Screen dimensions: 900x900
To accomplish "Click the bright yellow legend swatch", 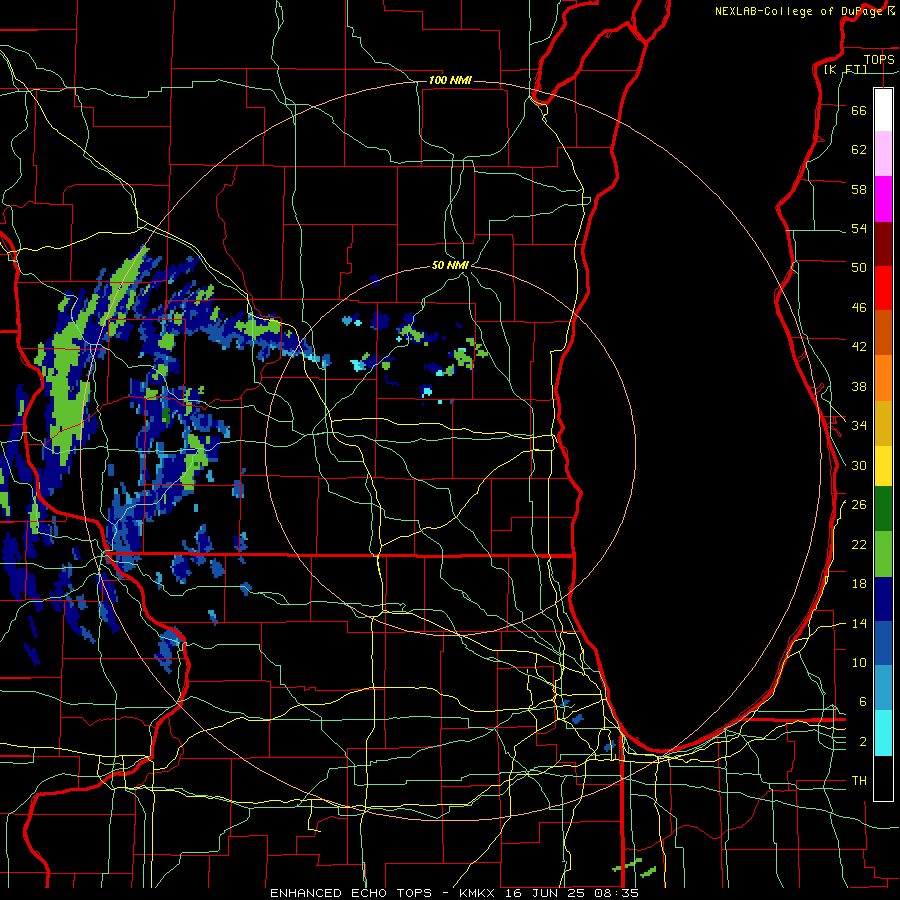I will pyautogui.click(x=883, y=466).
